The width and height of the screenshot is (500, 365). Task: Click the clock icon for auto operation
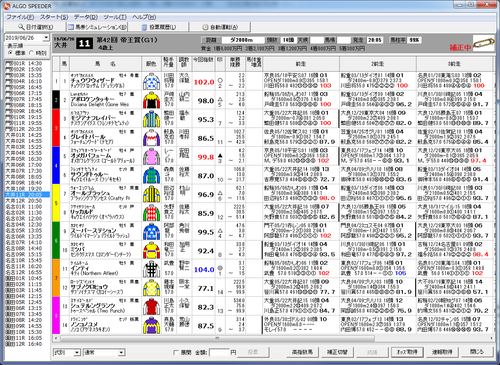pos(206,27)
